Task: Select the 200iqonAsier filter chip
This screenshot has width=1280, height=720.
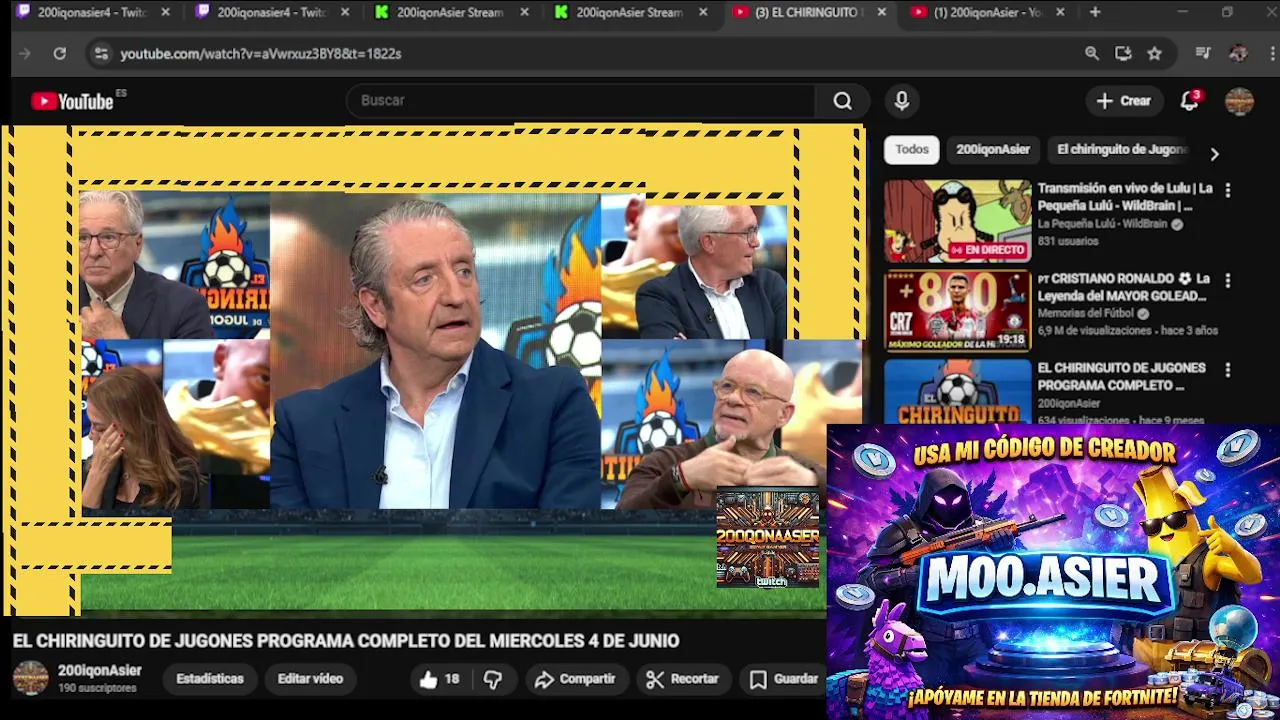Action: (993, 149)
